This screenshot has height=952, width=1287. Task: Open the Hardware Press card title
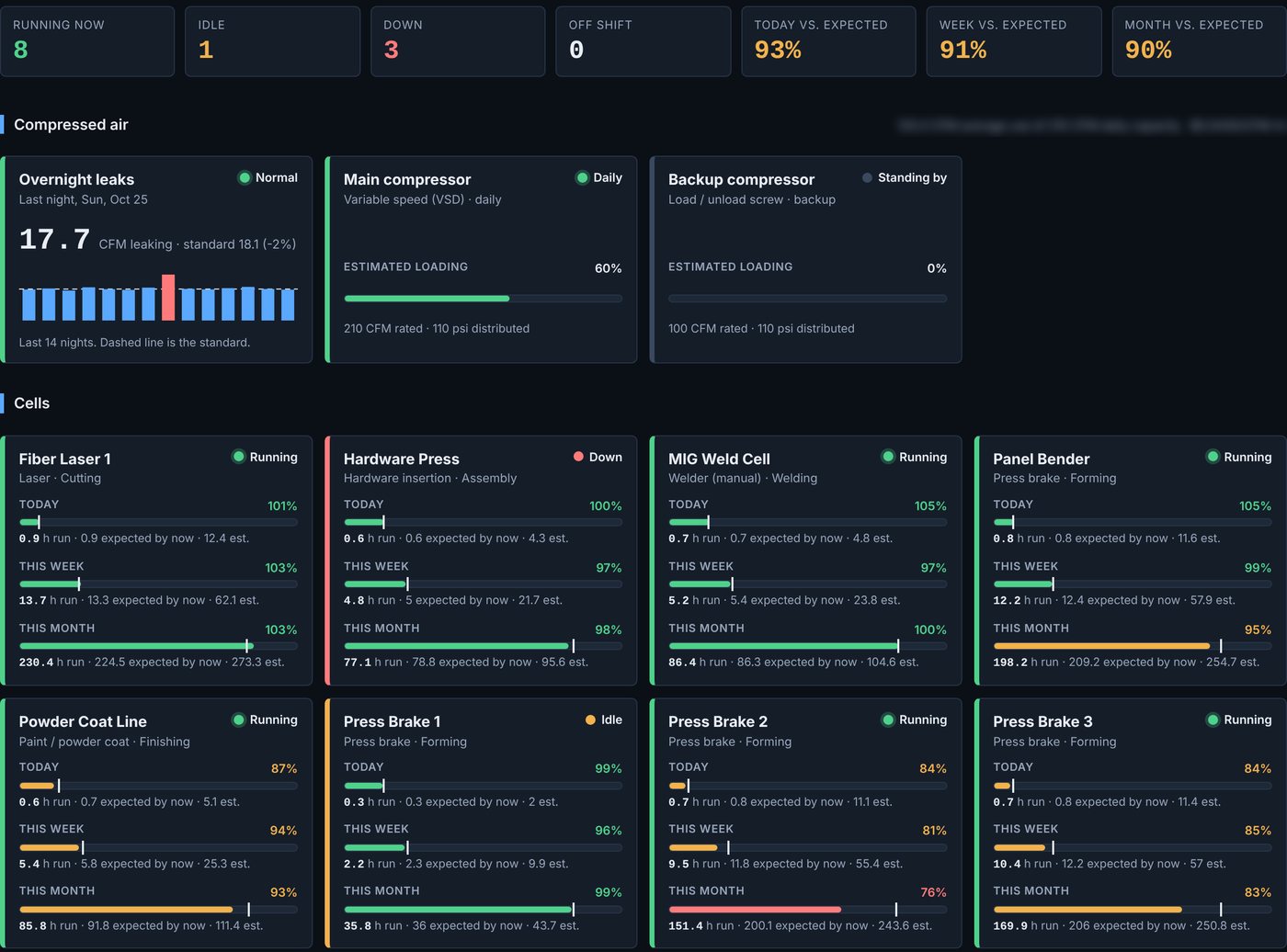[x=402, y=459]
